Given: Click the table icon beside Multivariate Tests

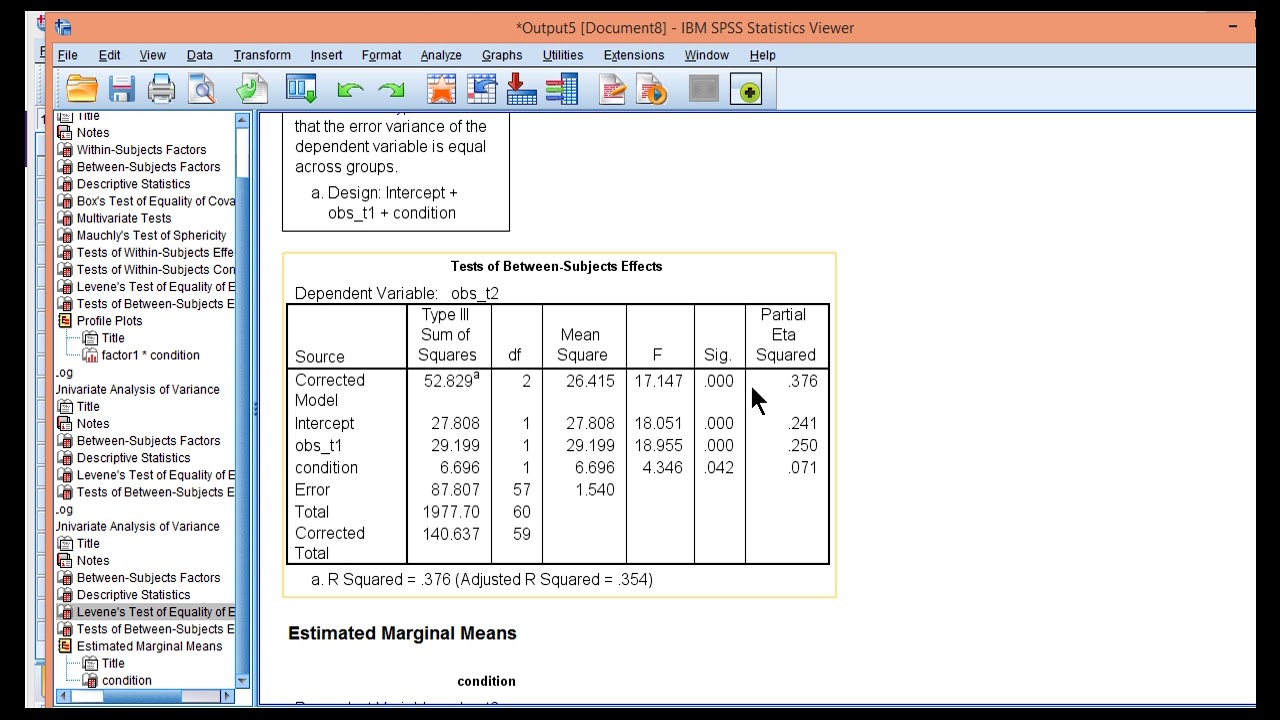Looking at the screenshot, I should click(x=65, y=218).
